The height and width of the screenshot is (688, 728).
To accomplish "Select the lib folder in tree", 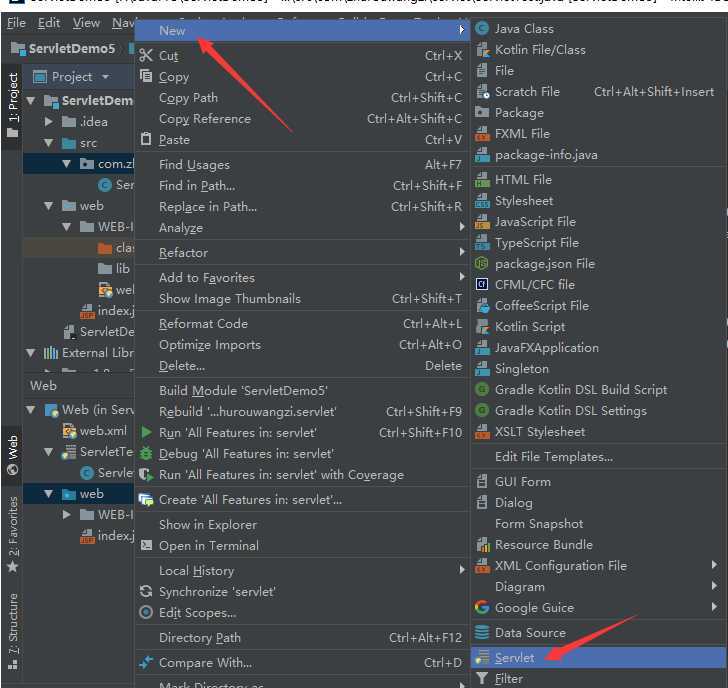I will coord(114,268).
